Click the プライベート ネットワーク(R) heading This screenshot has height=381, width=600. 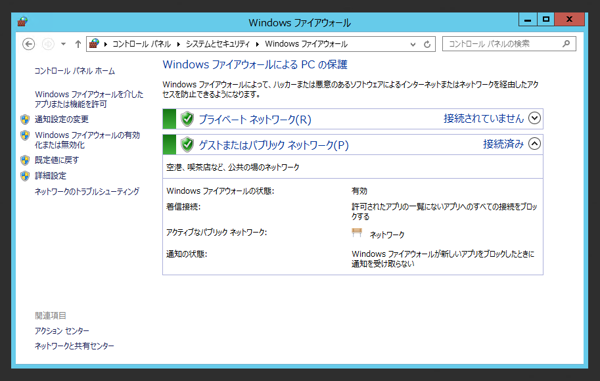[255, 120]
